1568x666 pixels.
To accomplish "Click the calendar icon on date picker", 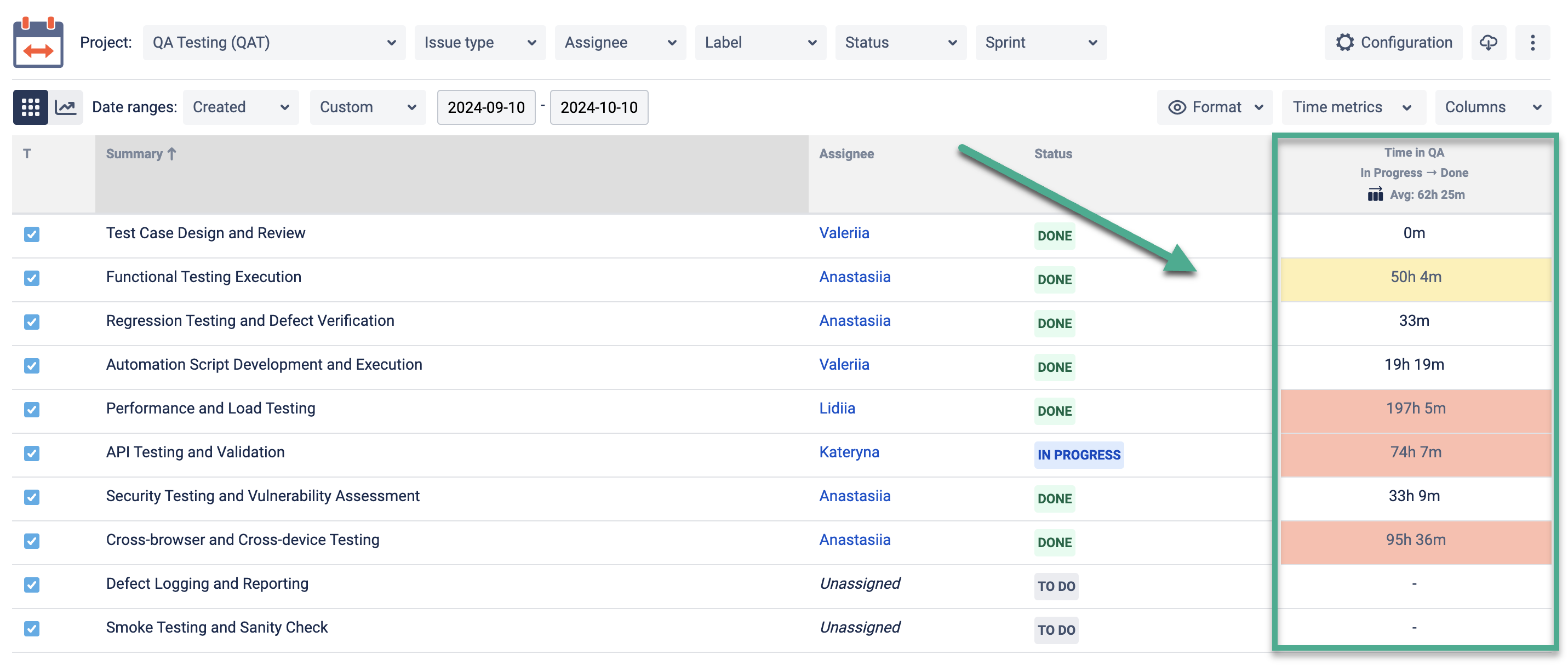I will click(37, 41).
